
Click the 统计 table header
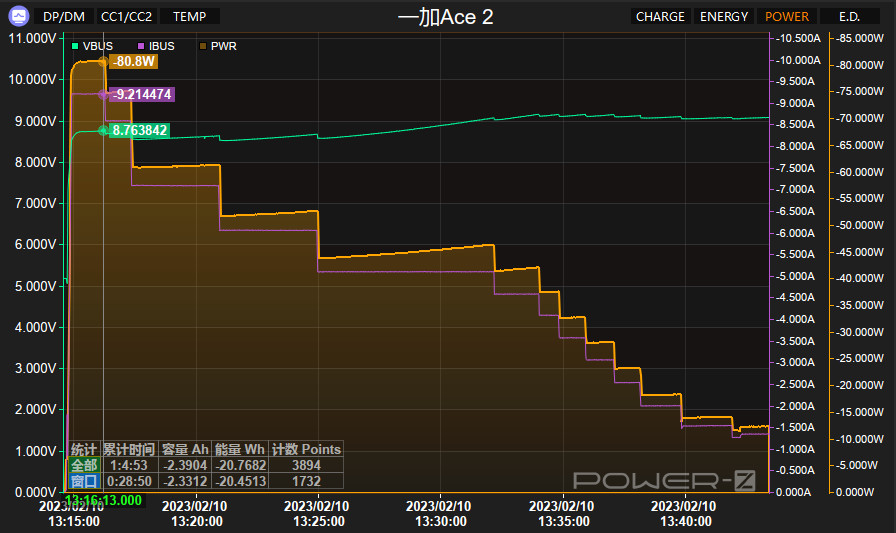[84, 449]
